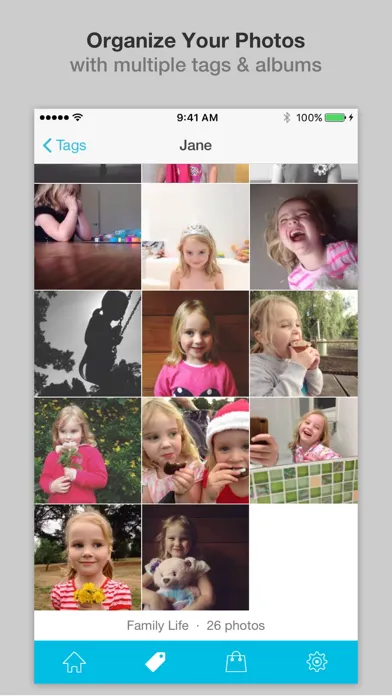Open photo of laughing girl in striped top

click(x=304, y=237)
